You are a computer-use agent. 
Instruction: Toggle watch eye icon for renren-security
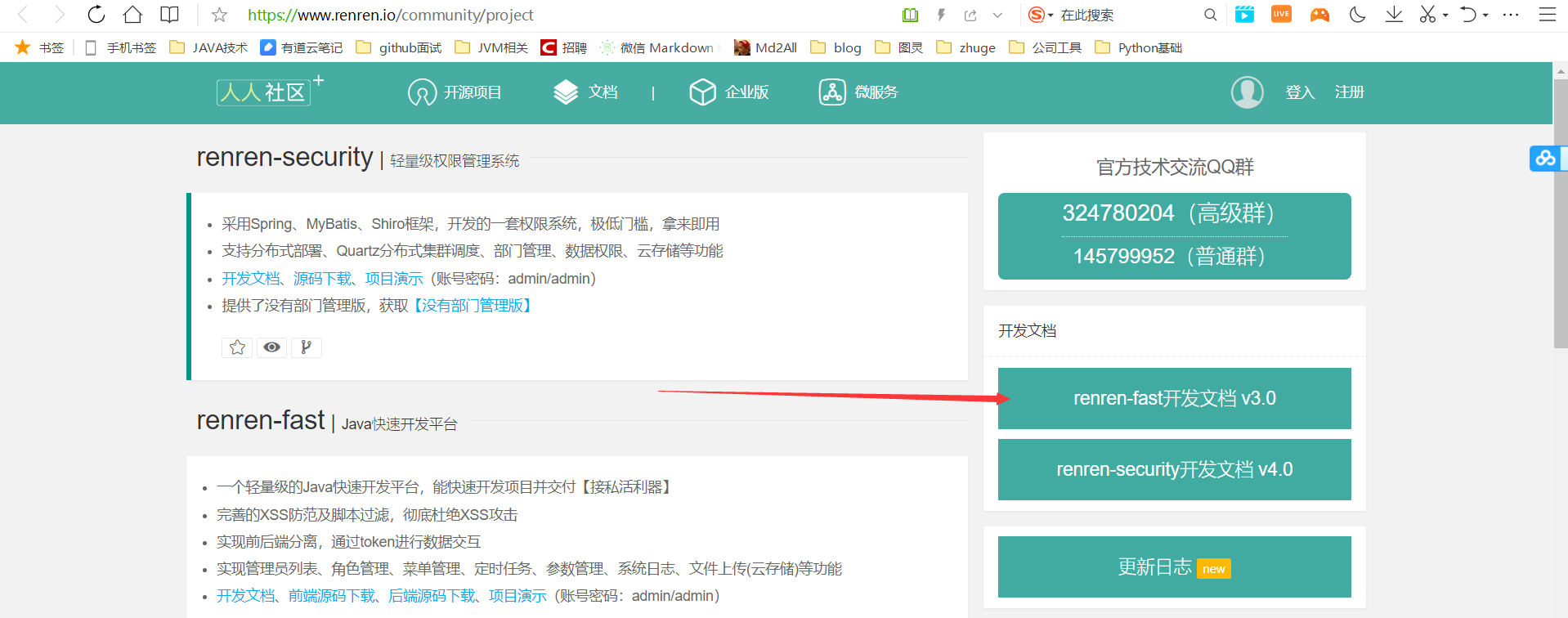pos(271,347)
